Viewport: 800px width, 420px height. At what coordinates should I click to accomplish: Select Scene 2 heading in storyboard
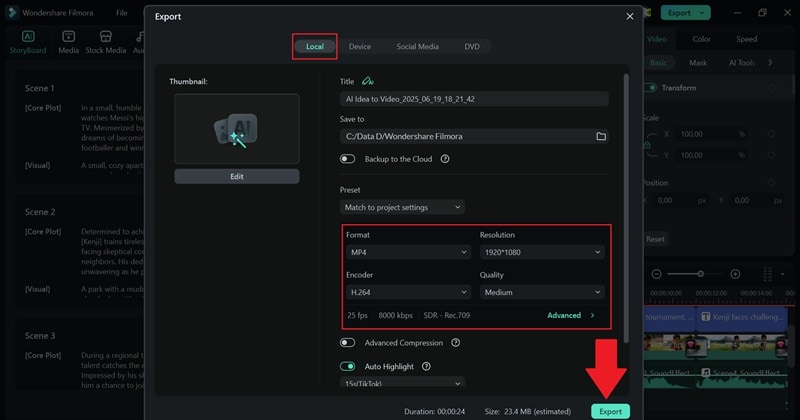tap(40, 212)
